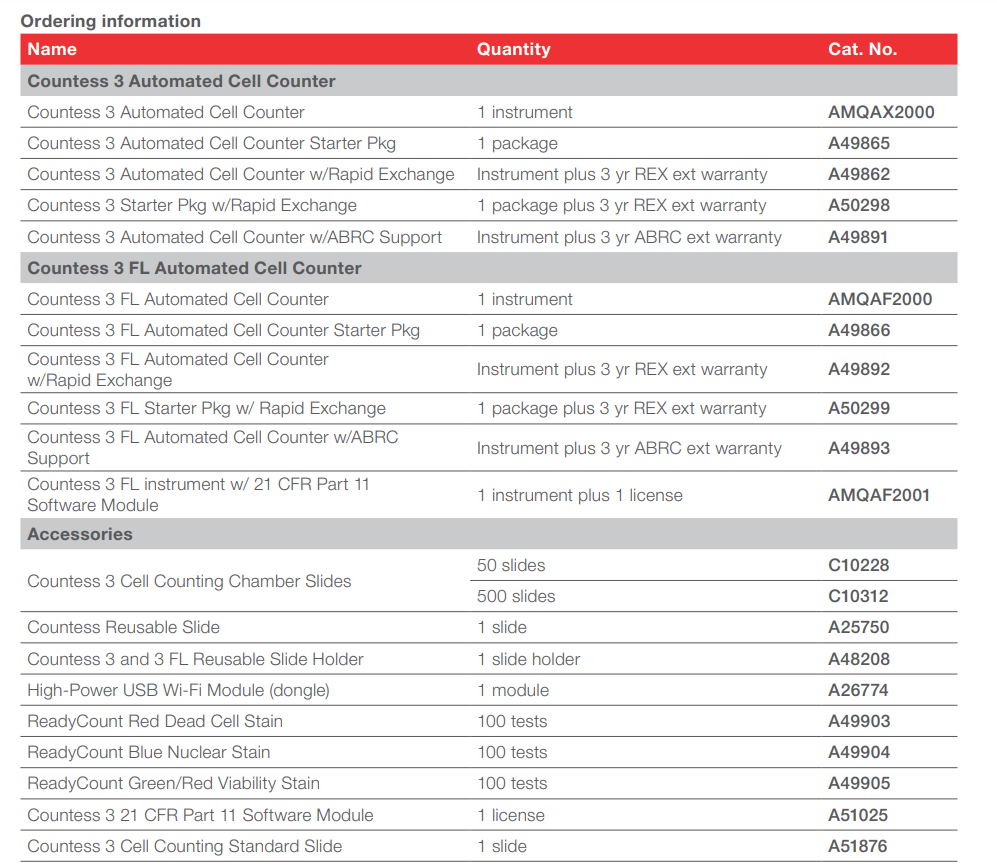Click "Countess 3 FL Starter Pkg w/ Rapid Exchange"
The width and height of the screenshot is (997, 866).
[207, 408]
